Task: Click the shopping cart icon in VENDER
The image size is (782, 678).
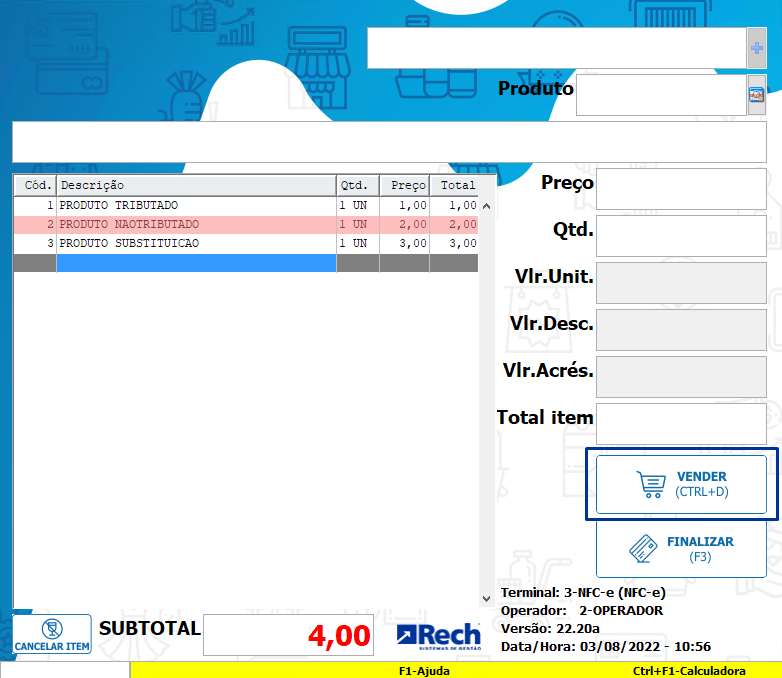Action: [x=651, y=484]
